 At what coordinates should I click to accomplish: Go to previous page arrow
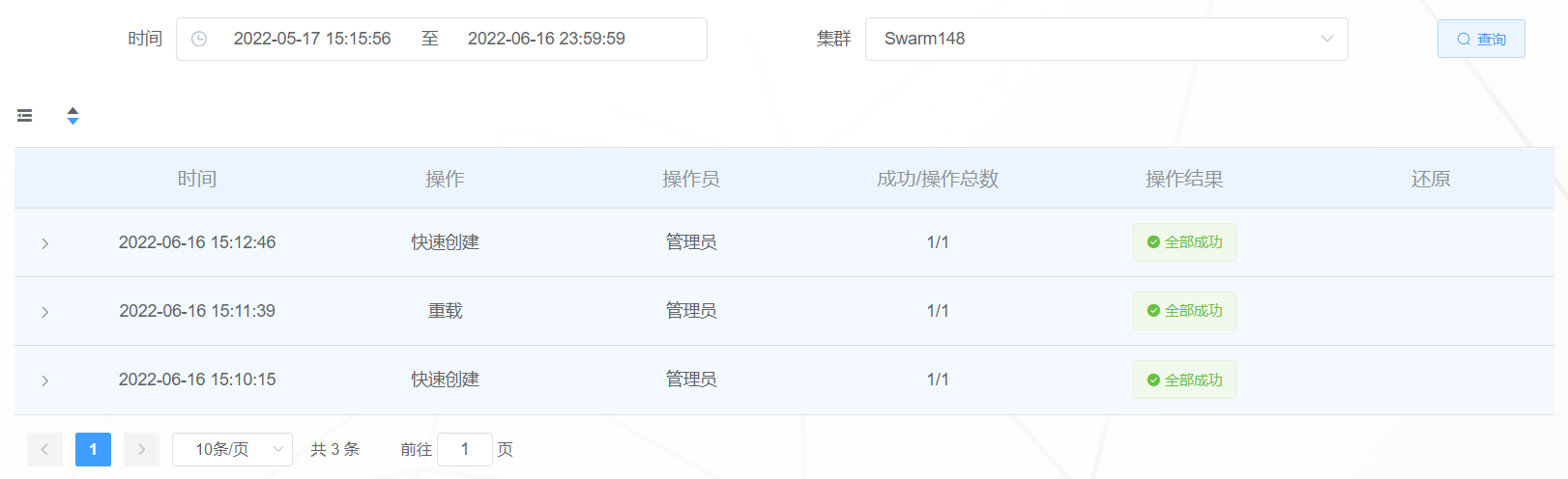44,449
